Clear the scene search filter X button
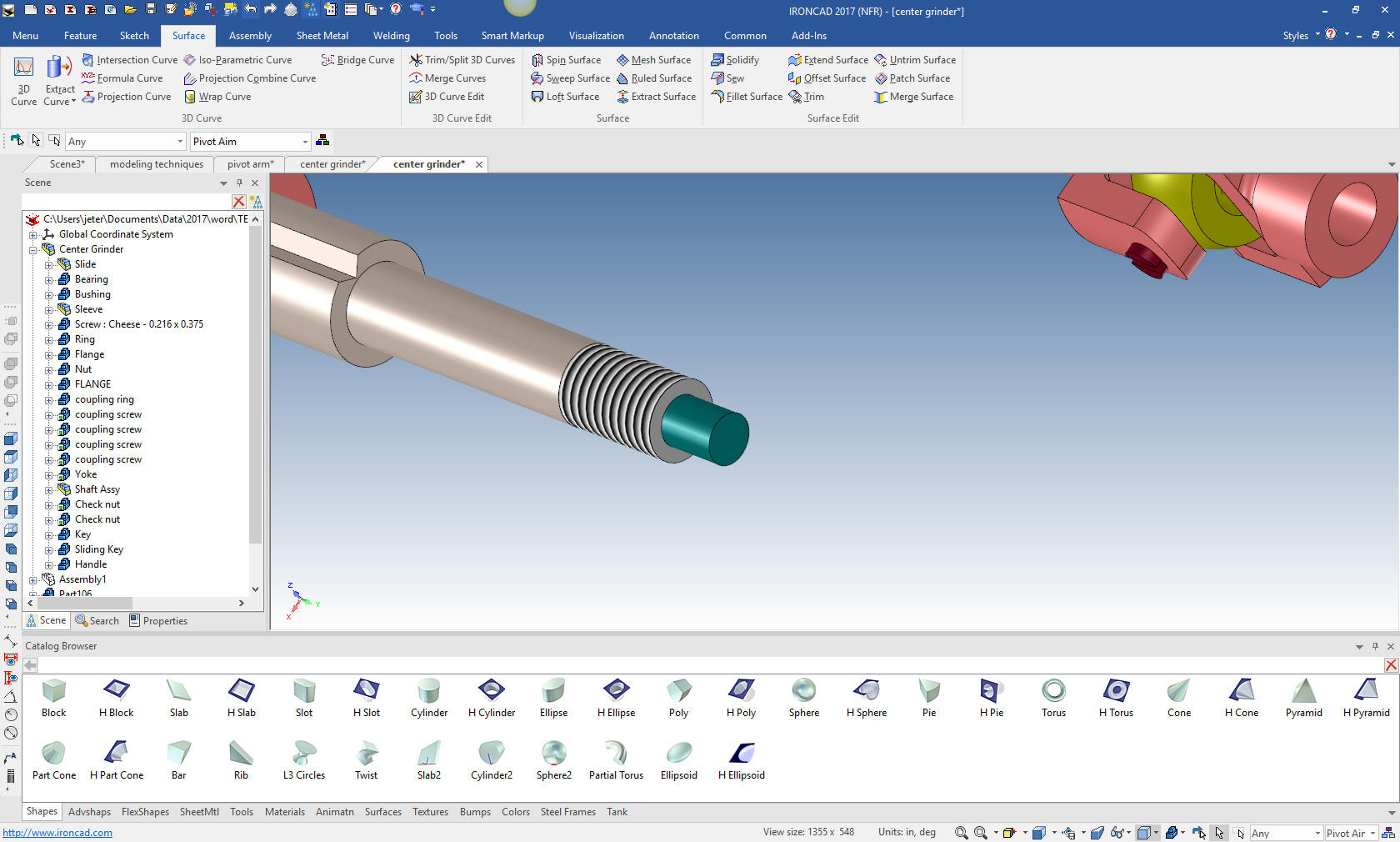 (238, 202)
